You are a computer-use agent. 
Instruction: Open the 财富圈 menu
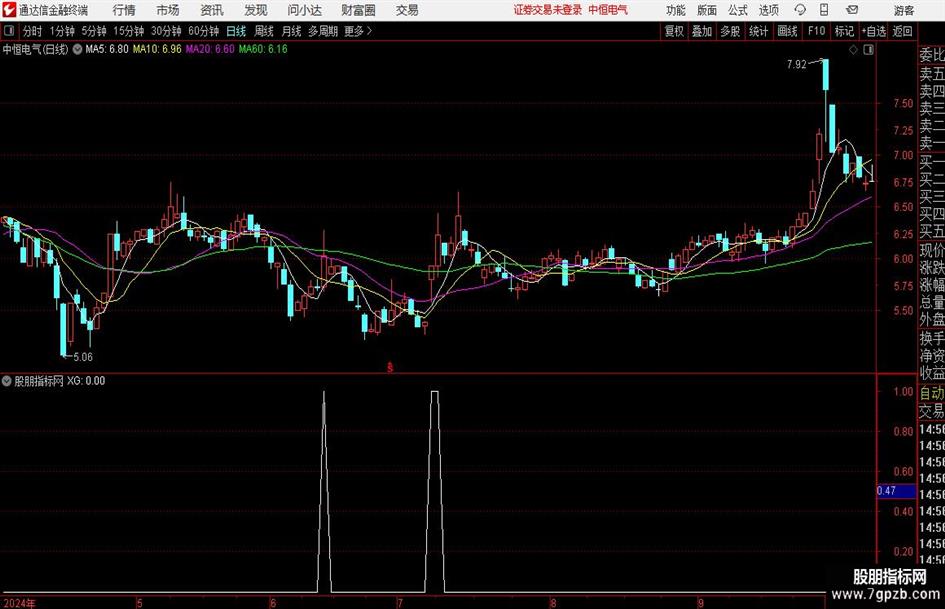pos(358,10)
